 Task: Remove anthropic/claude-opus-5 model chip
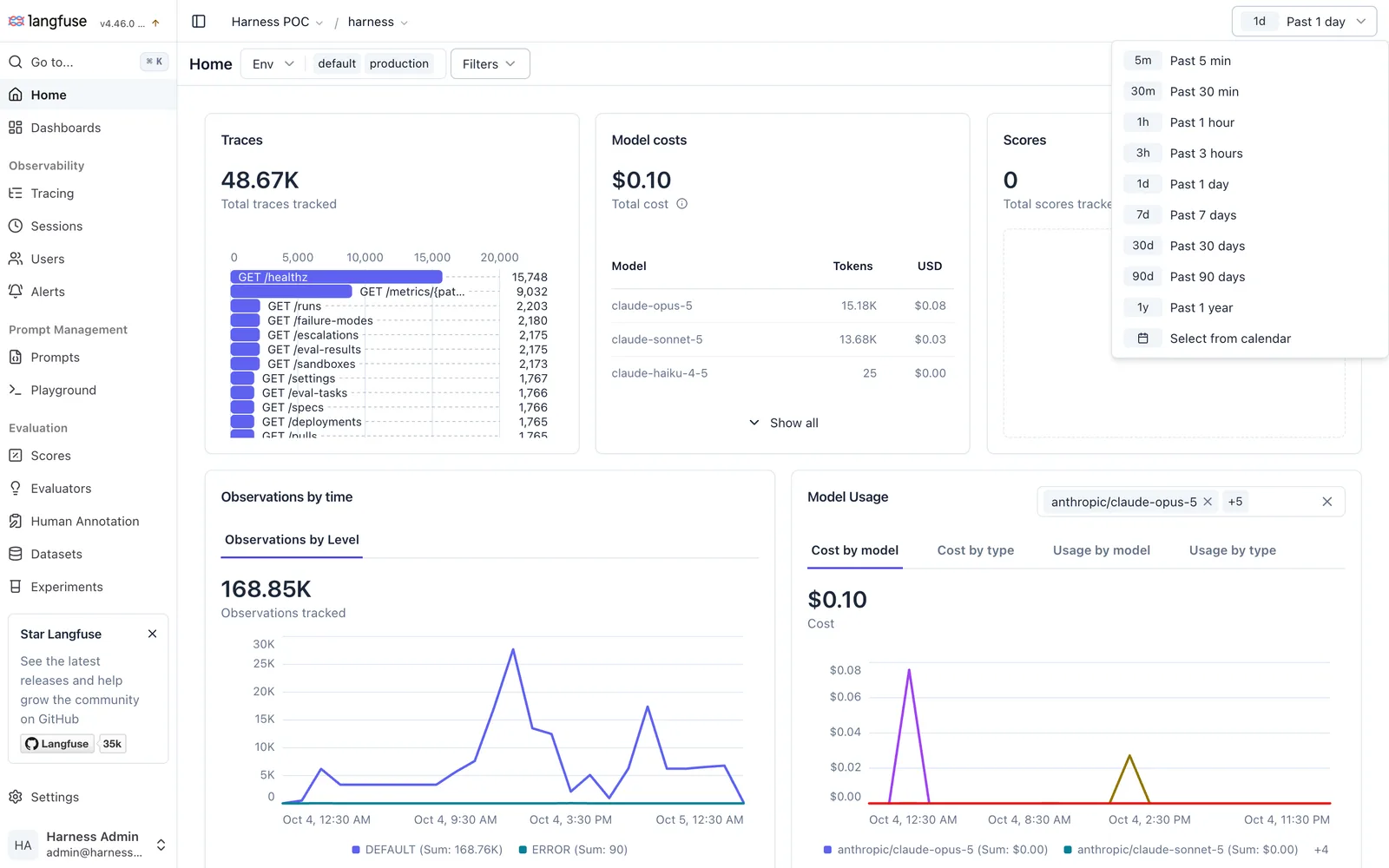[1208, 502]
